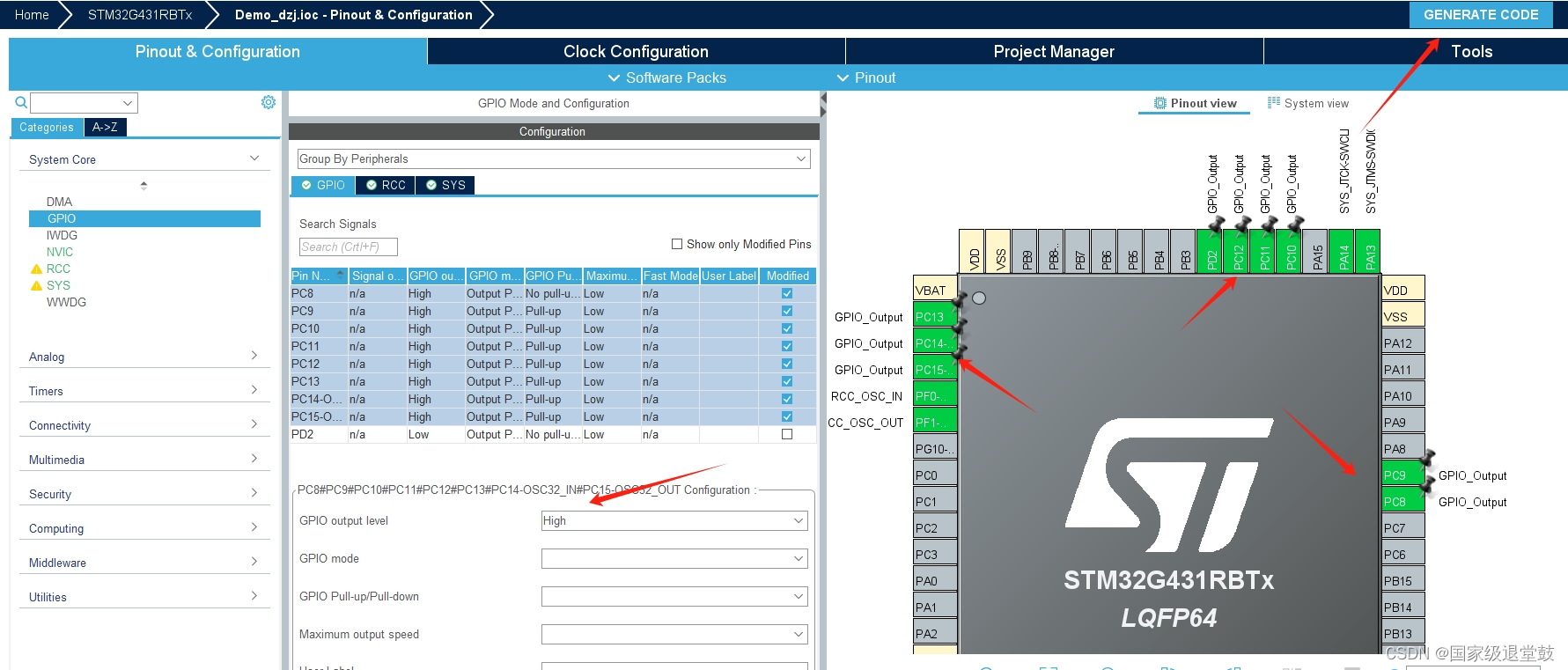The image size is (1568, 670).
Task: Select pin PC0 on the chip
Action: (934, 475)
